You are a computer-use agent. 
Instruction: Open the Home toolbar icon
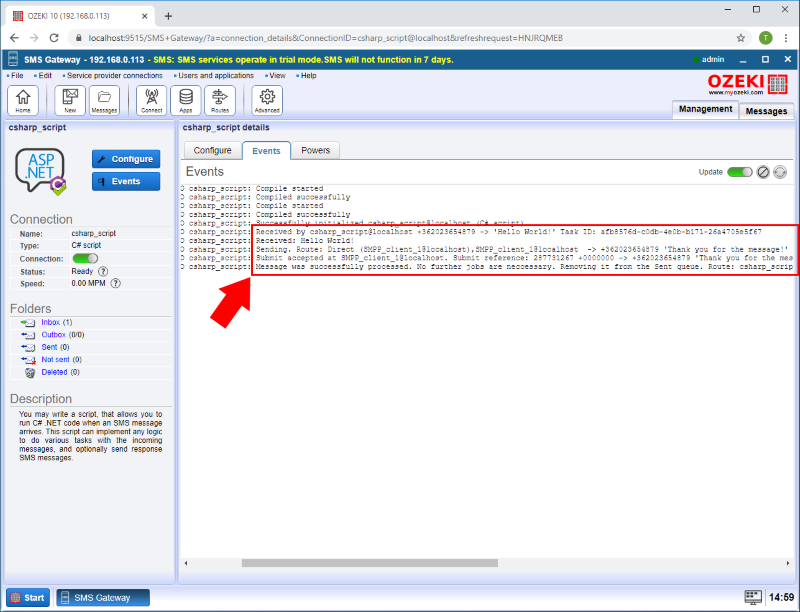(x=23, y=100)
